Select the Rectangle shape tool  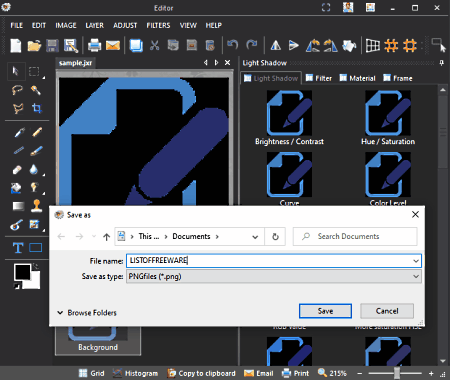coord(35,248)
